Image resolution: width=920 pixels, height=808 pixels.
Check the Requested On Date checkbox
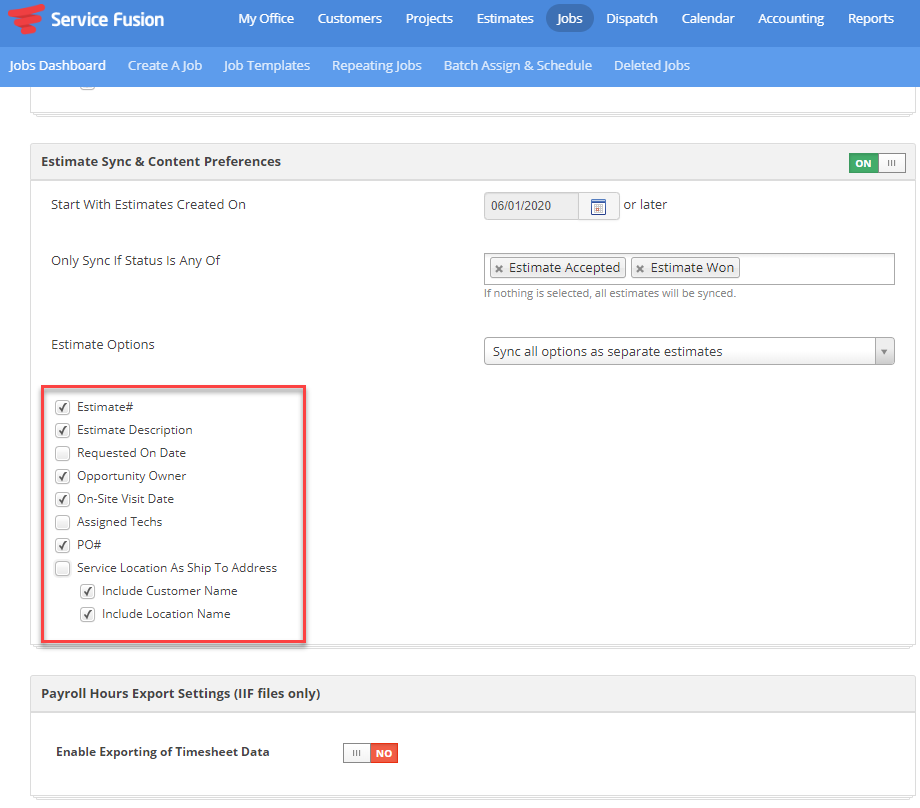coord(62,453)
